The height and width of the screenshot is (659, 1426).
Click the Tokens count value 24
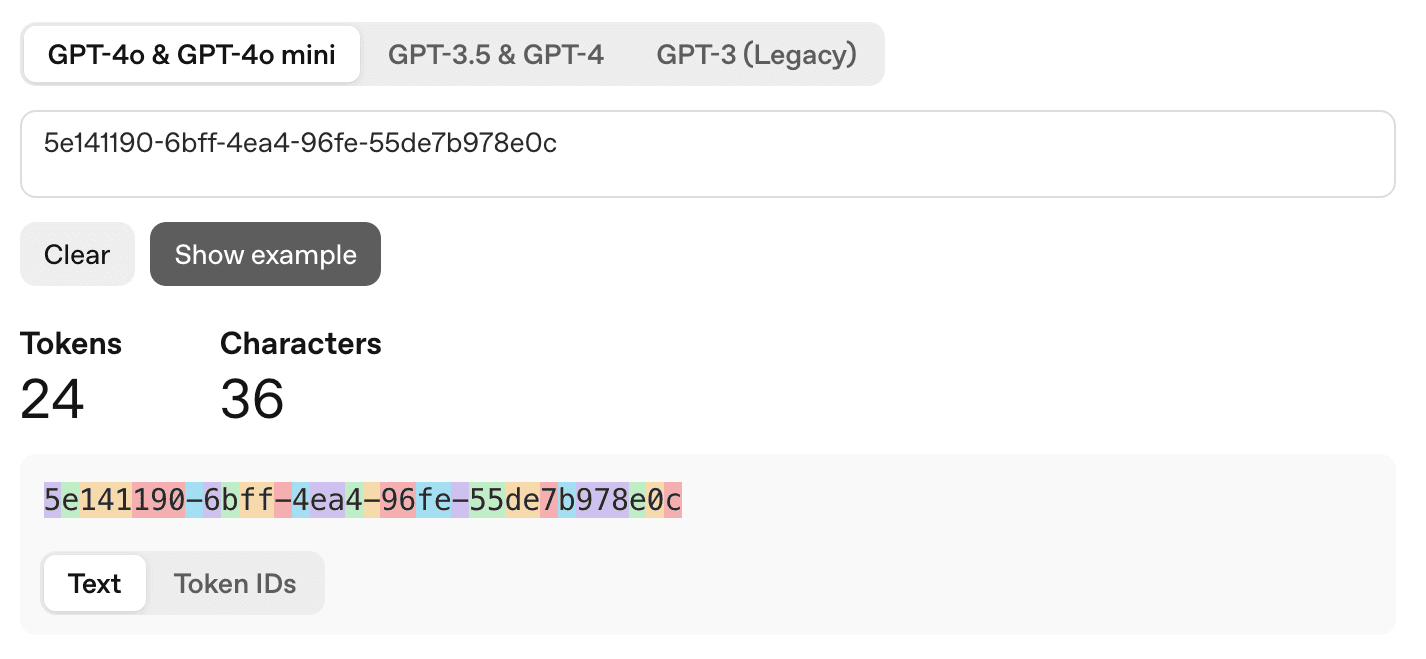coord(51,398)
